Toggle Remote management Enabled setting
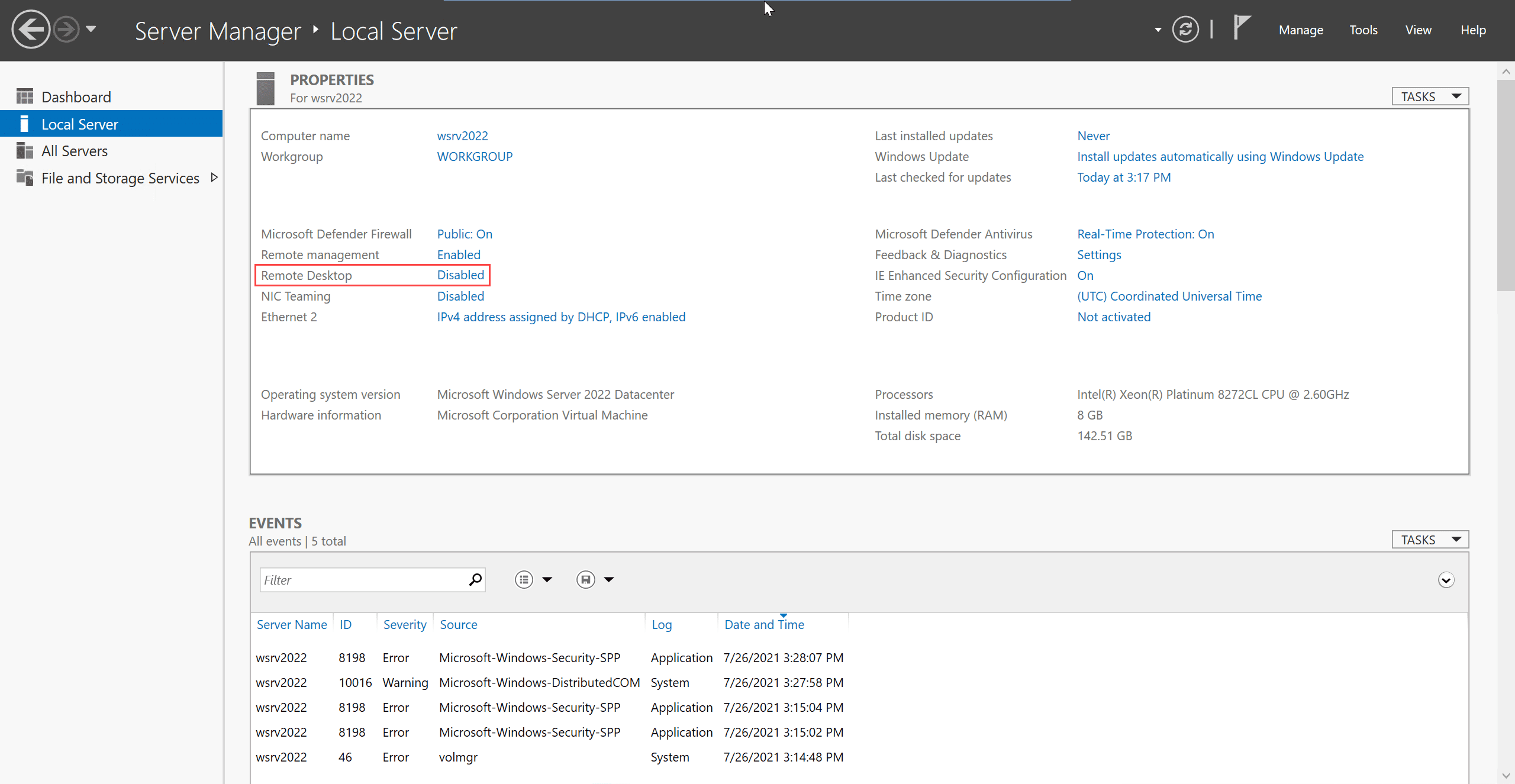Screen dimensions: 1515x784 click(x=459, y=254)
